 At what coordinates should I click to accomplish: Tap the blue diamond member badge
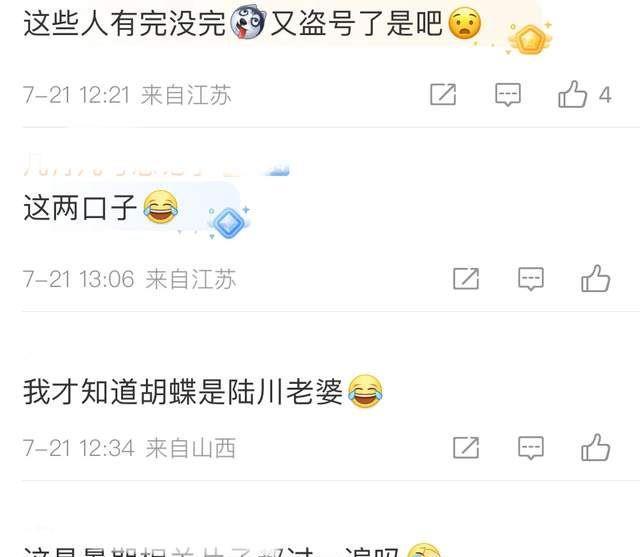(229, 222)
